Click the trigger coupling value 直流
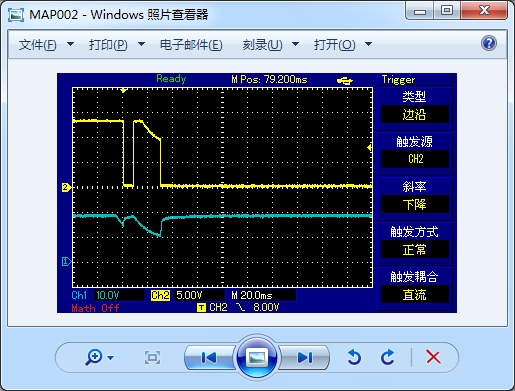Screen dimensions: 515x391 click(414, 295)
